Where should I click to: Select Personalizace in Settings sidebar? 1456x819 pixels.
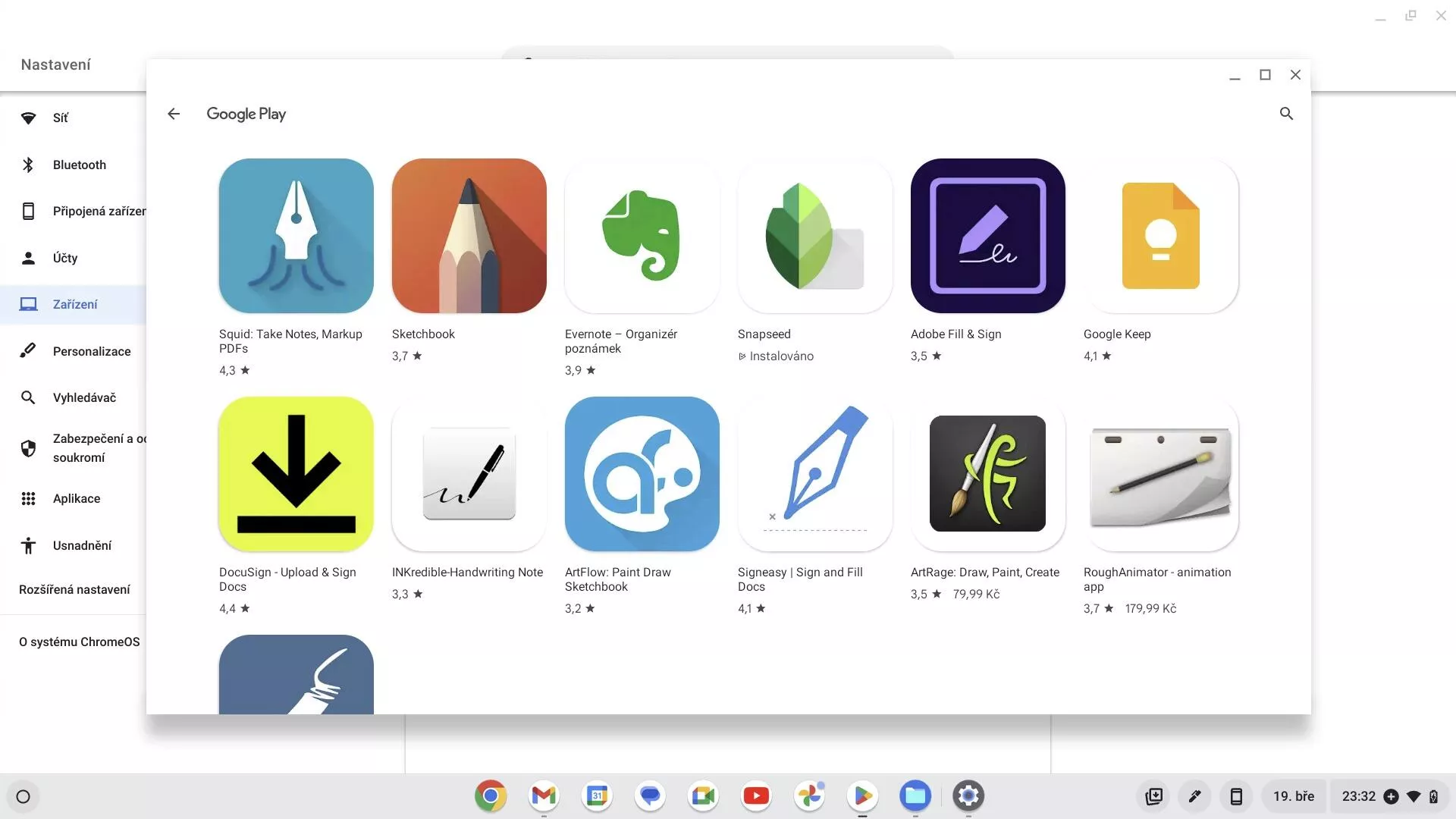tap(74, 351)
